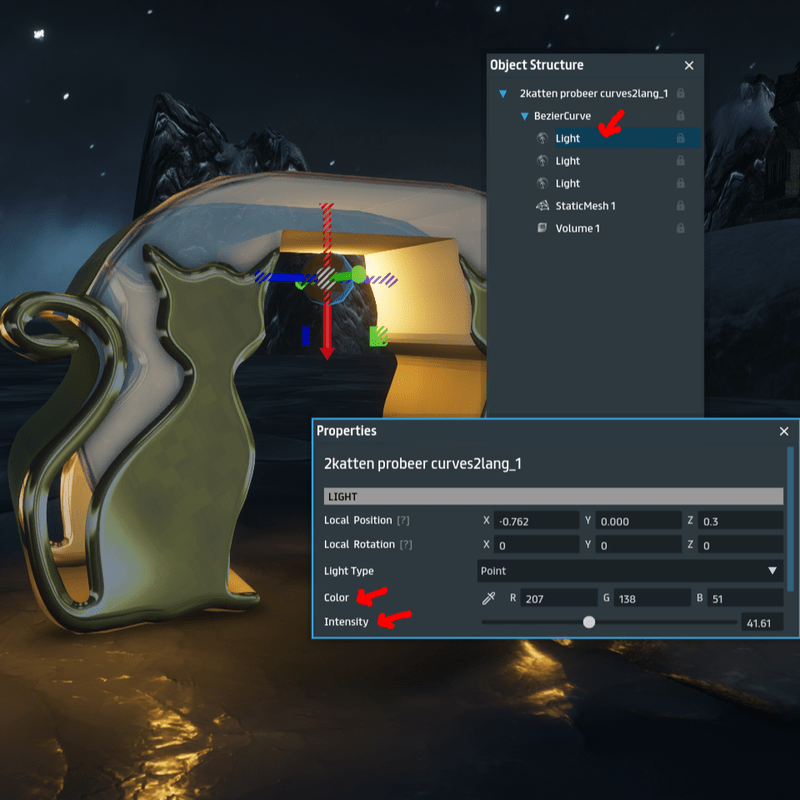The width and height of the screenshot is (800, 800).
Task: Toggle lock on Volume 1 row
Action: [680, 228]
